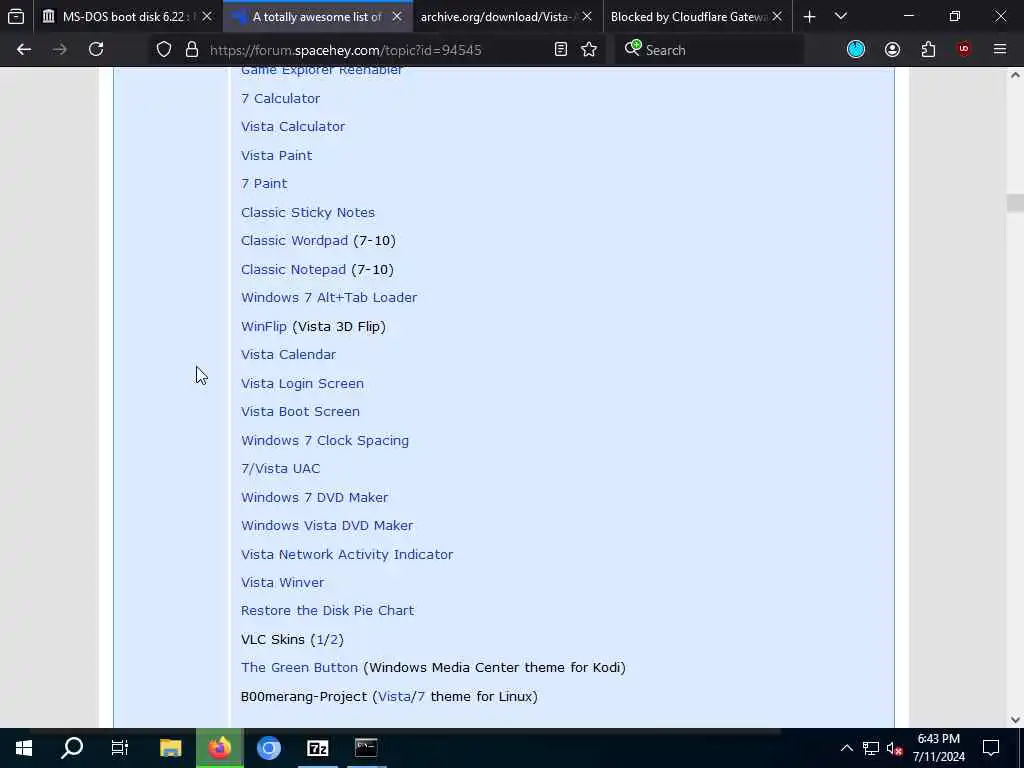
Task: Open the notifications action center icon
Action: [991, 748]
